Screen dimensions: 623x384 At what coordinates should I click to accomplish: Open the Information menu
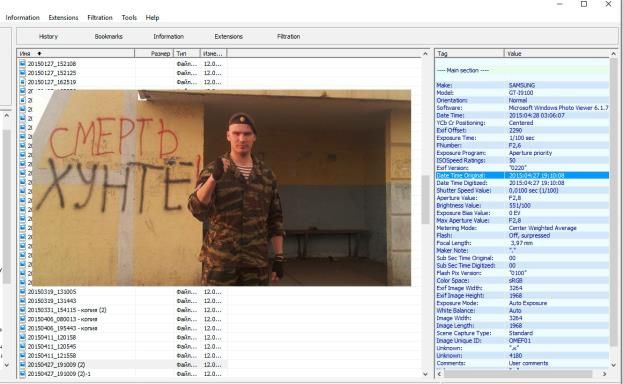click(x=23, y=17)
